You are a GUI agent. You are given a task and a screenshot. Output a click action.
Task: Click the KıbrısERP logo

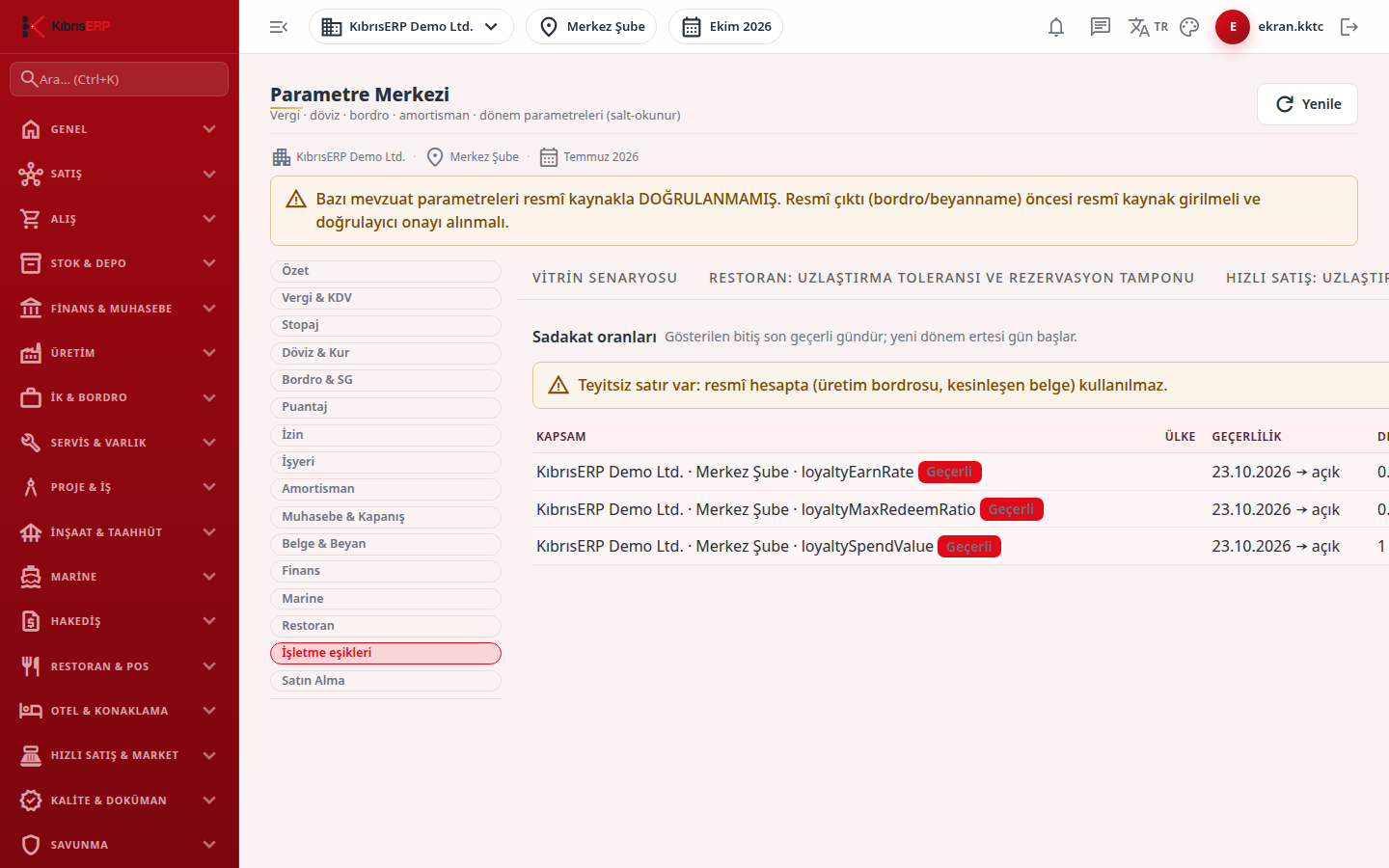[x=66, y=26]
